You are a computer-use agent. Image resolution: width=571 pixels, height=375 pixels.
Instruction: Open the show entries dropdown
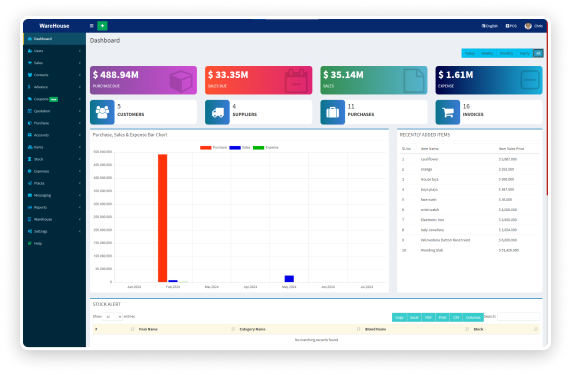pos(112,317)
